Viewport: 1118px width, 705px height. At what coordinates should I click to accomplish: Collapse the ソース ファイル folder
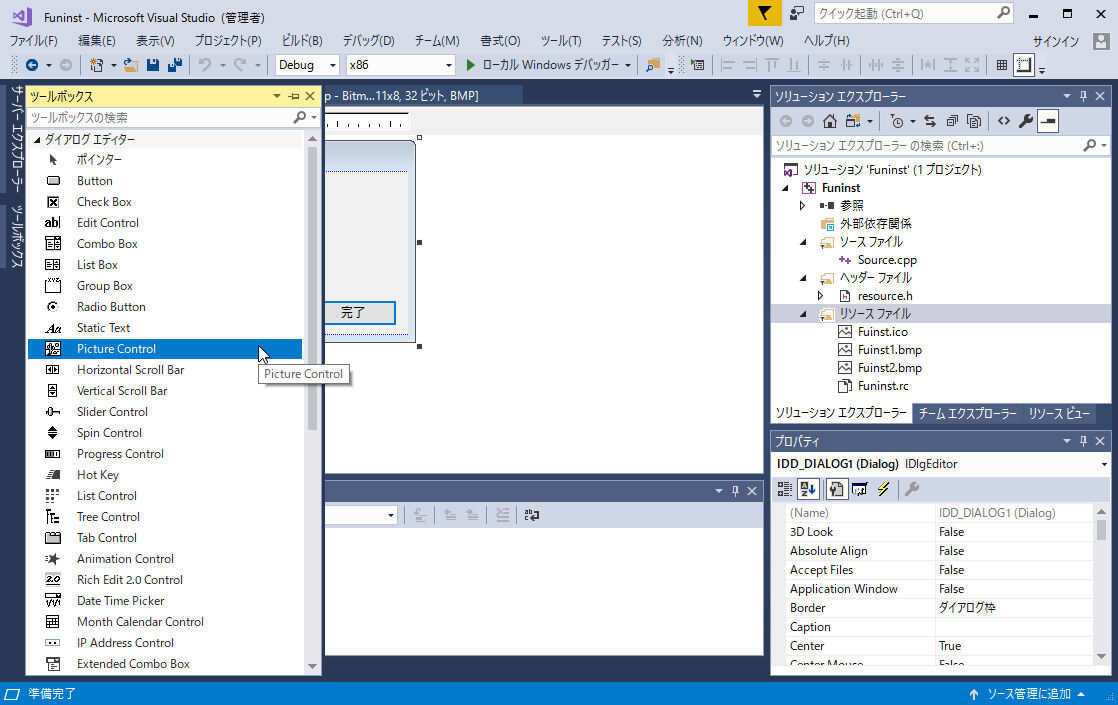pyautogui.click(x=804, y=242)
